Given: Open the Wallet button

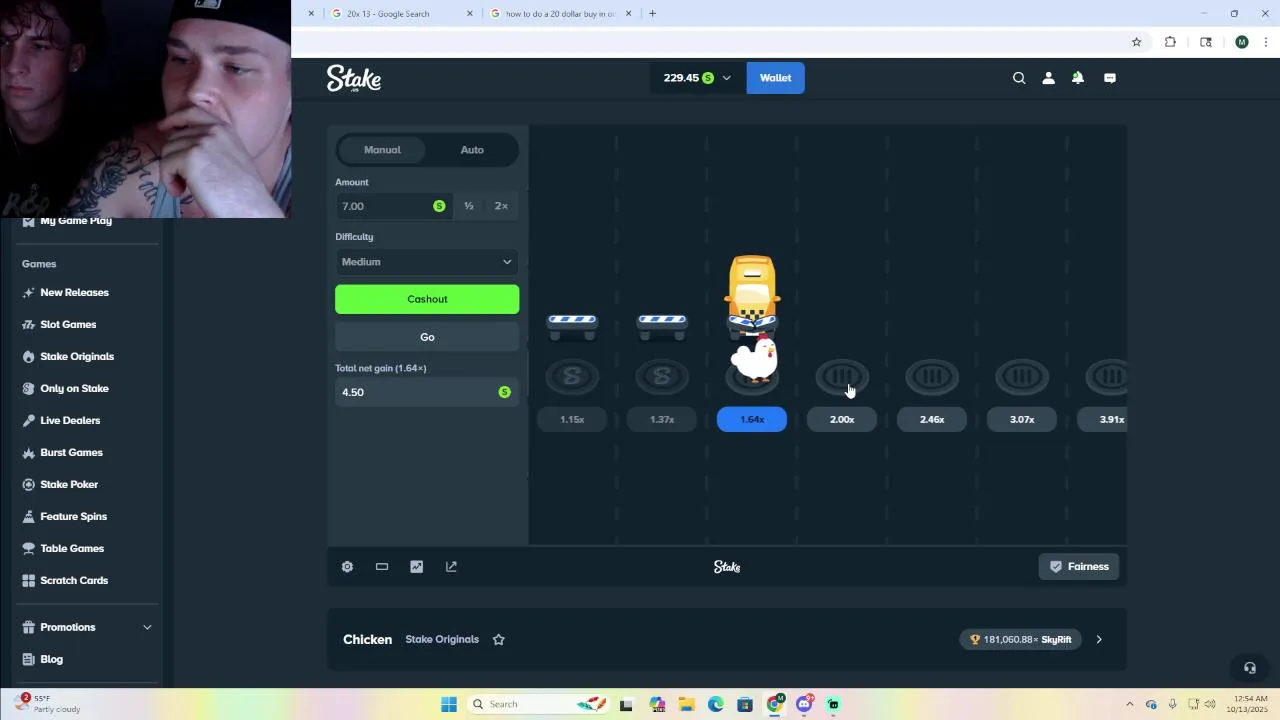Looking at the screenshot, I should click(x=775, y=78).
